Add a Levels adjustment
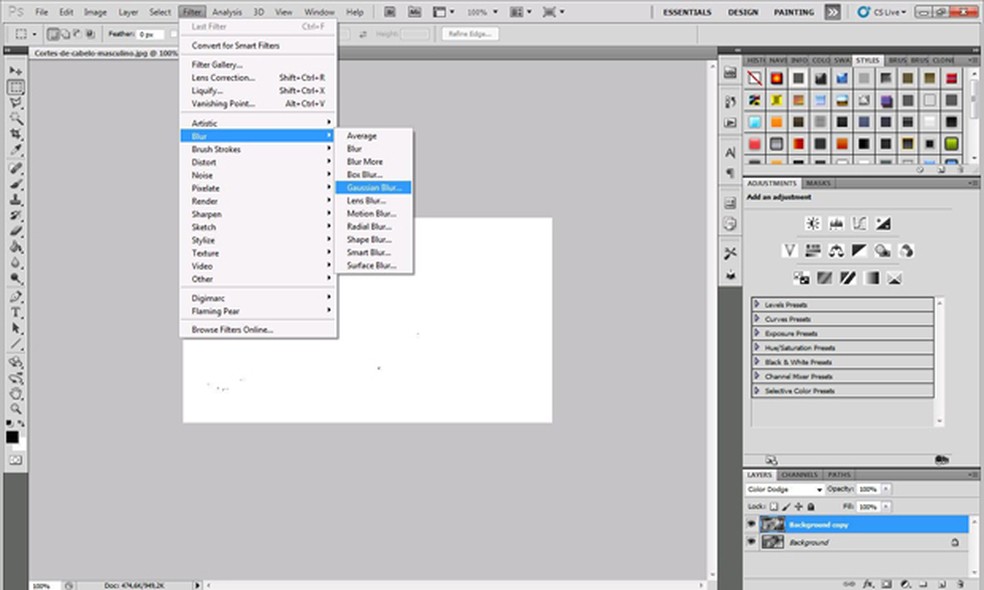984x590 pixels. pyautogui.click(x=836, y=223)
